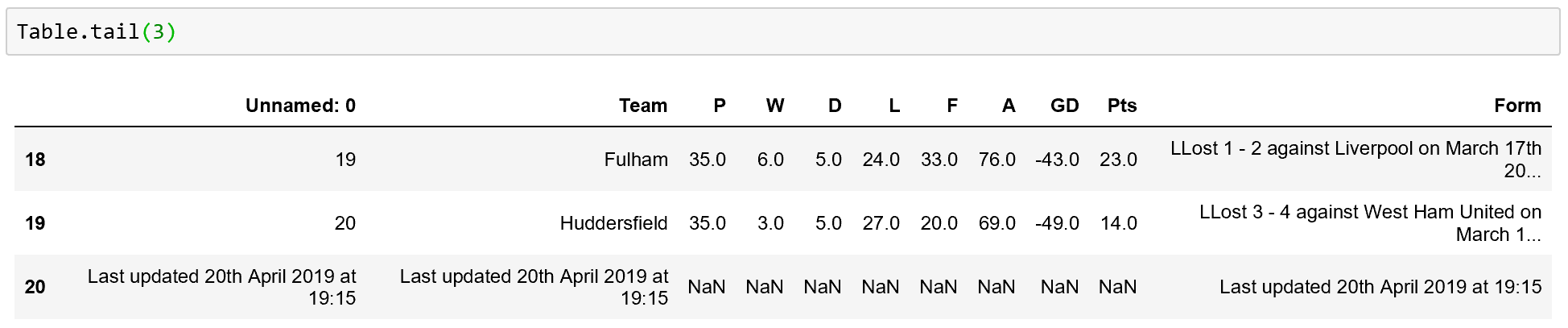Select the Huddersfield team cell
The height and width of the screenshot is (328, 1568).
click(613, 223)
